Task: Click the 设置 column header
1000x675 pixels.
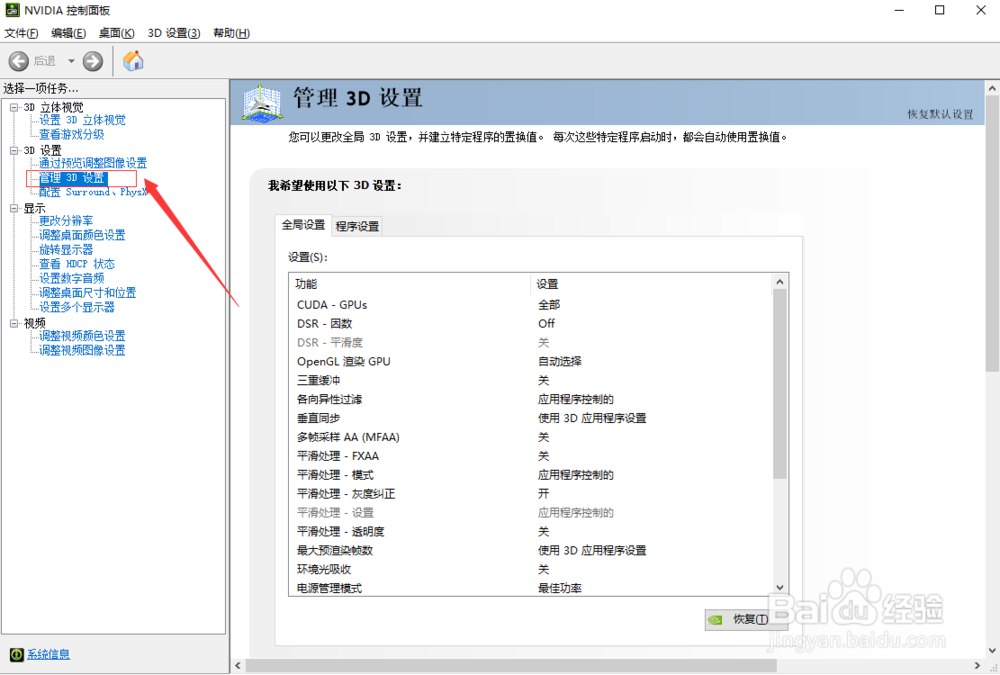Action: pos(651,284)
